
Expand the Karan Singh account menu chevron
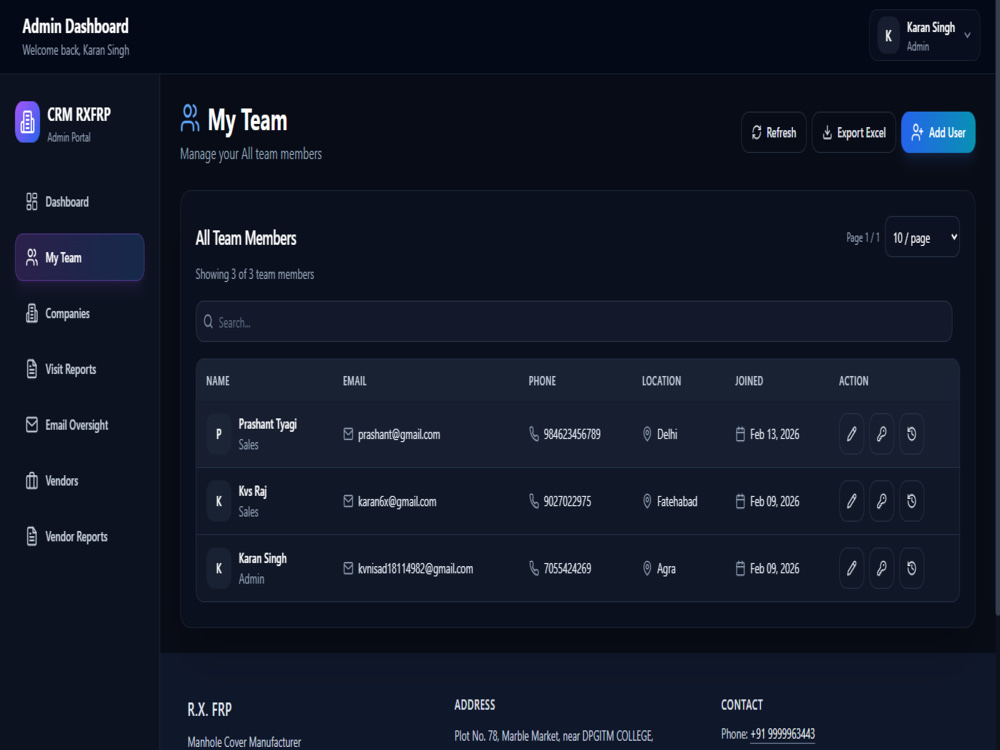(967, 35)
